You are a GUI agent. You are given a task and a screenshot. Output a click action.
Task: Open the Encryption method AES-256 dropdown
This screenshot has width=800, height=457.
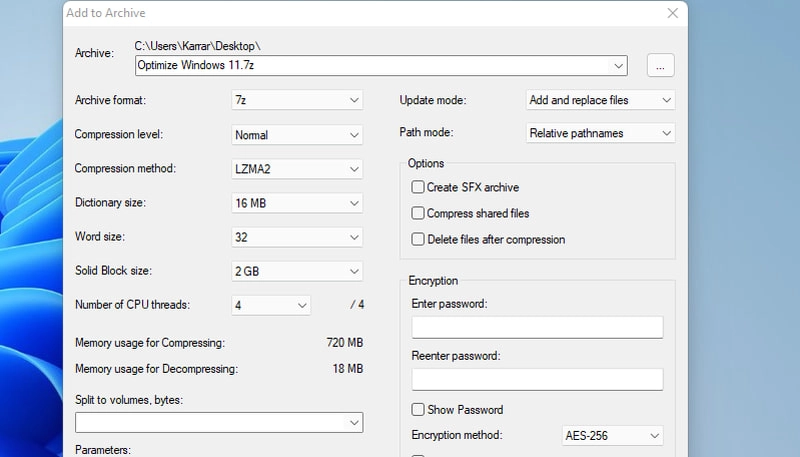pyautogui.click(x=612, y=436)
